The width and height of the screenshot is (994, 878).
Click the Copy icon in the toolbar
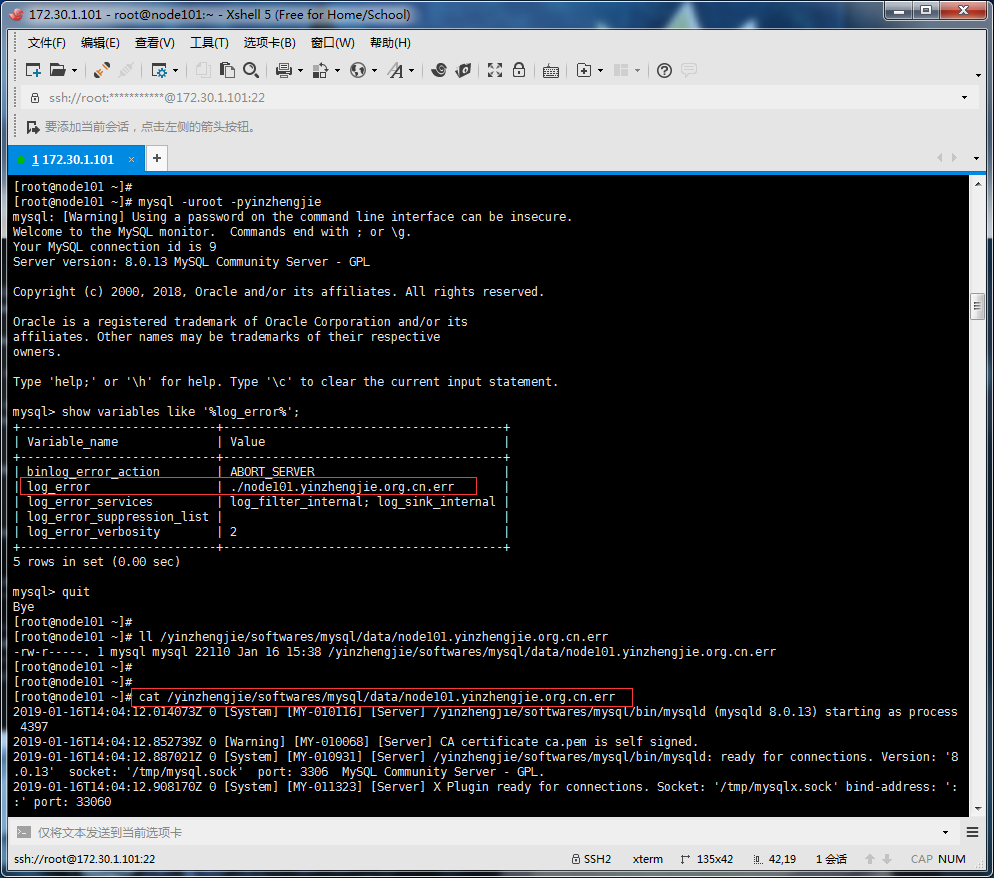pos(203,70)
